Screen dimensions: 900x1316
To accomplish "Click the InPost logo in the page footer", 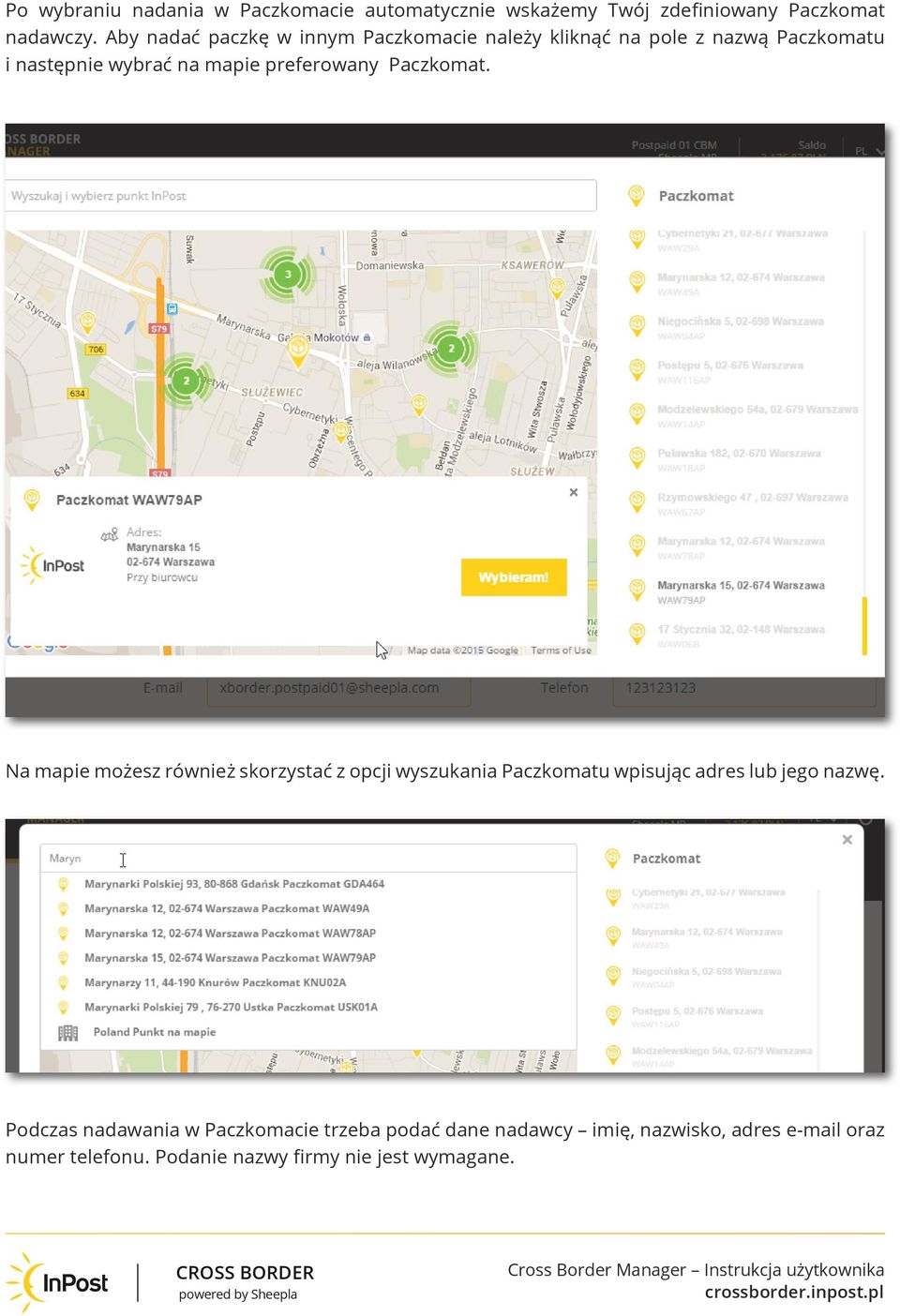I will click(x=58, y=1282).
